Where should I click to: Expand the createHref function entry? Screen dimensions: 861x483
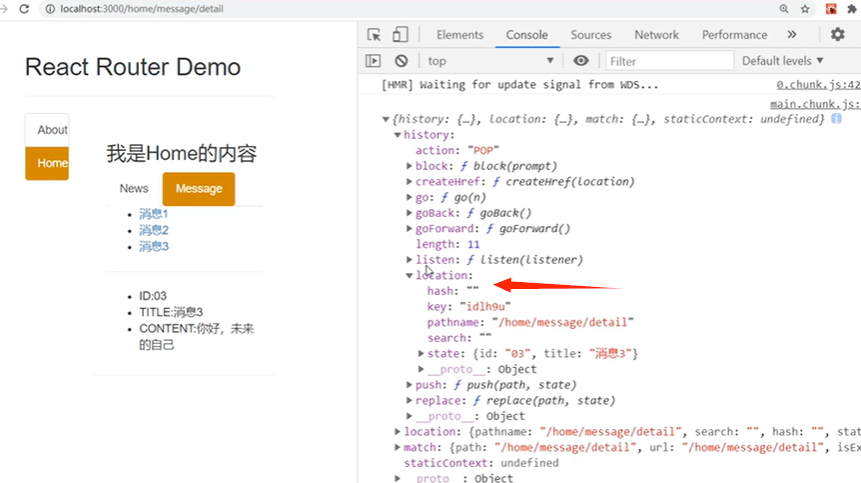click(409, 181)
